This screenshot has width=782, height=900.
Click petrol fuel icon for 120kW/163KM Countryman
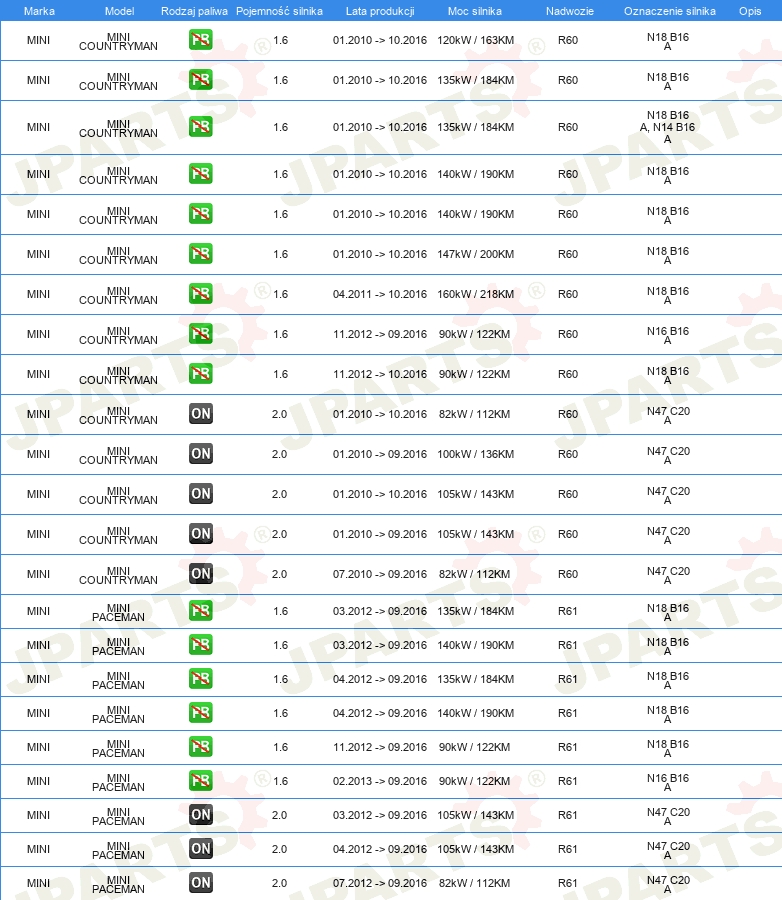pyautogui.click(x=201, y=40)
